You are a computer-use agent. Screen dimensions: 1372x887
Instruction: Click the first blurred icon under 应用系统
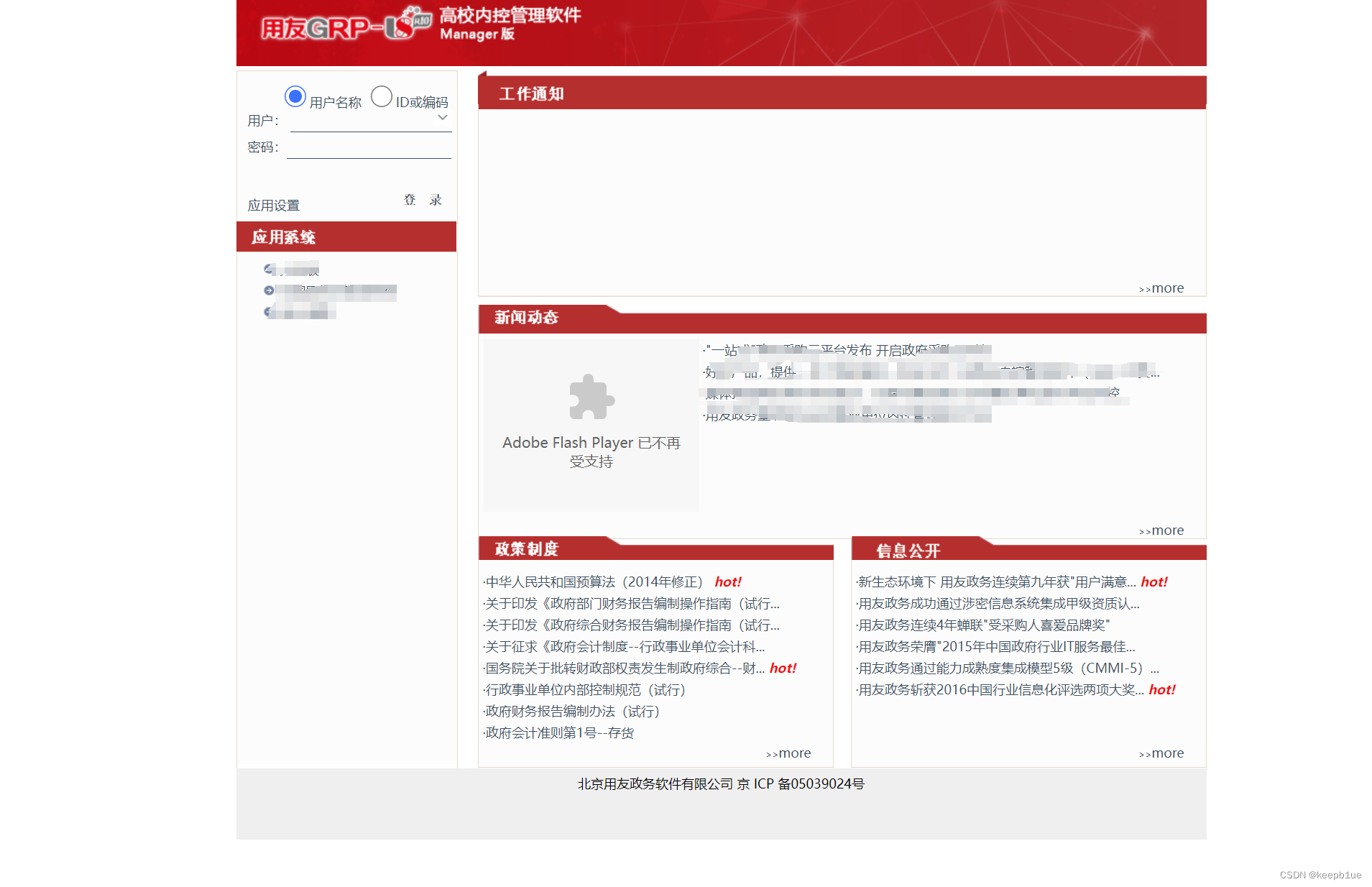pos(270,269)
